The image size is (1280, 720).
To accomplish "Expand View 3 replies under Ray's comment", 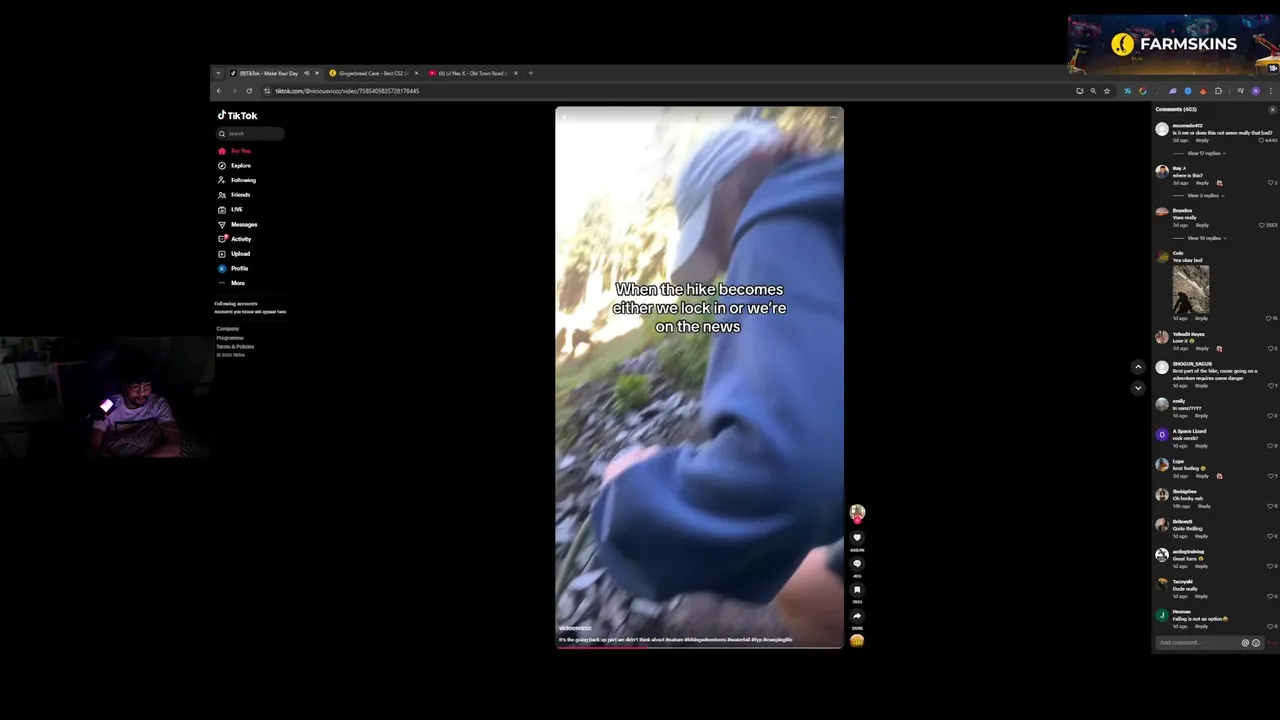I will [x=1204, y=196].
